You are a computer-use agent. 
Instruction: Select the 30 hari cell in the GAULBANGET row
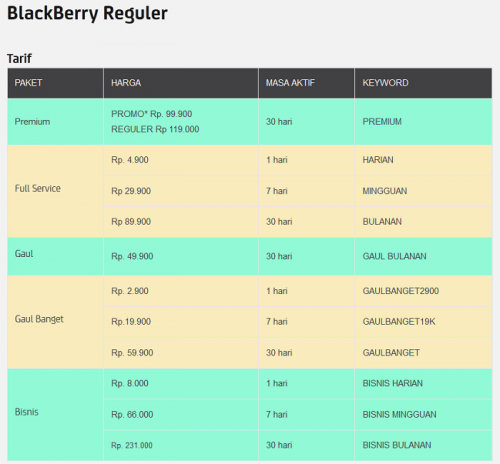pos(306,353)
